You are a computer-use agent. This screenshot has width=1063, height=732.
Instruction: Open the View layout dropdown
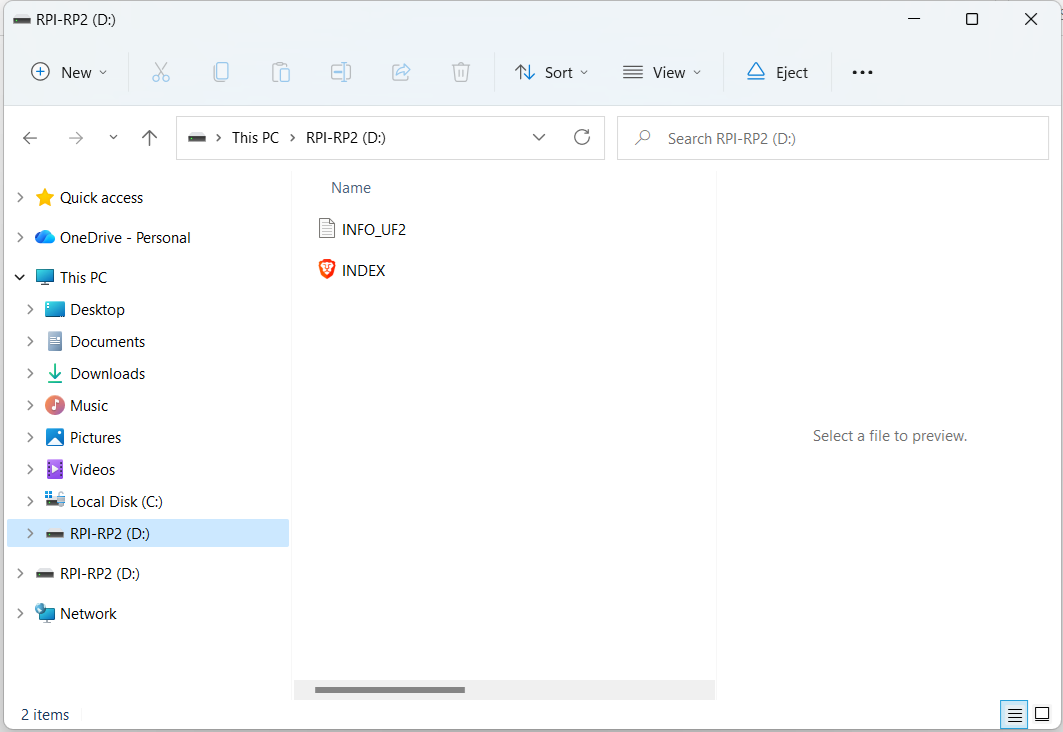[662, 72]
